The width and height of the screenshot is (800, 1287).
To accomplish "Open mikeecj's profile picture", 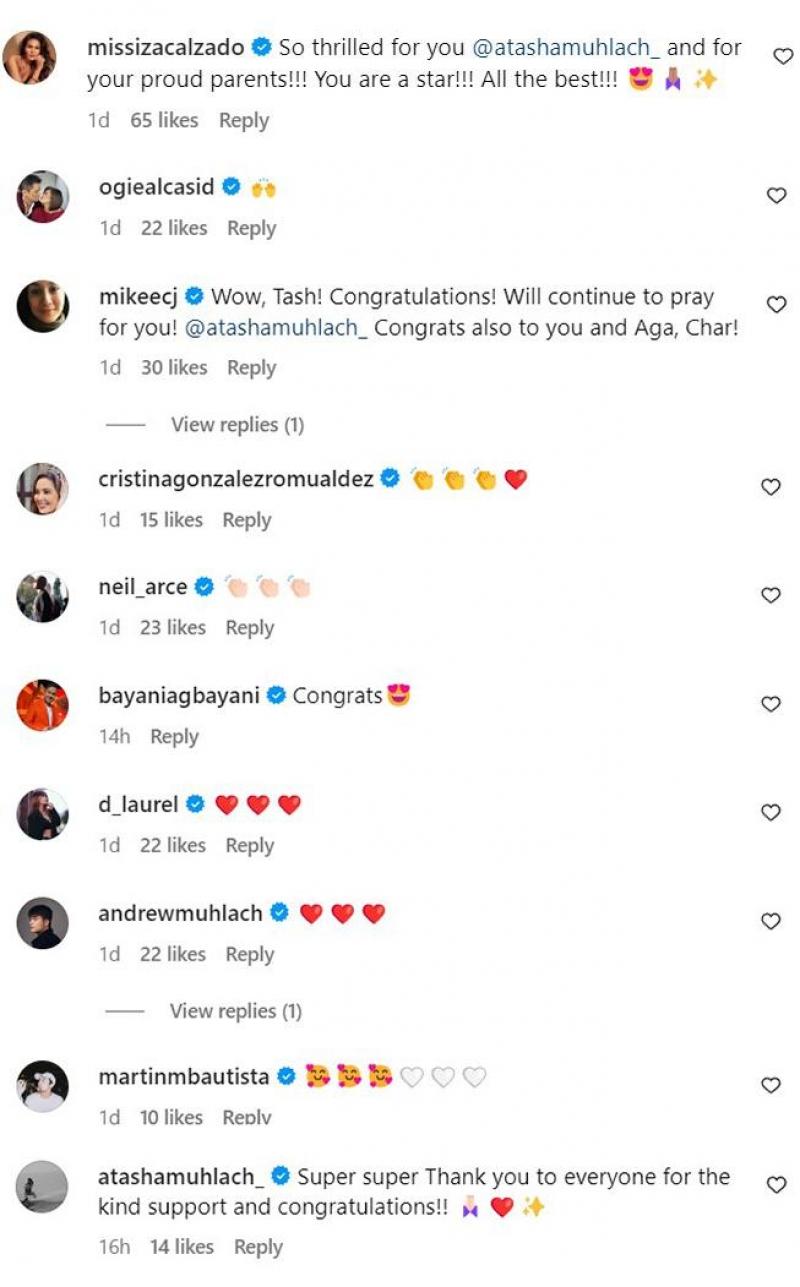I will (43, 306).
